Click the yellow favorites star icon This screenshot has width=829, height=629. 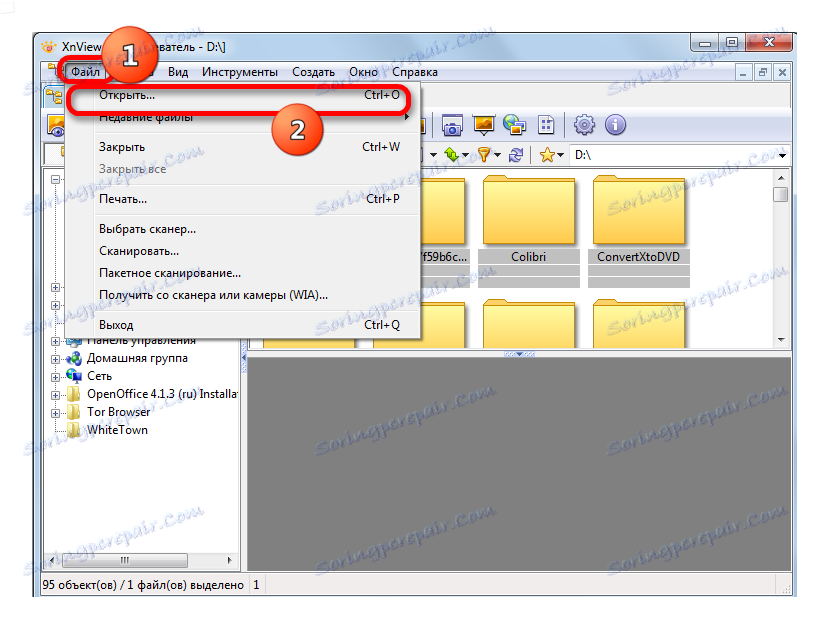tap(547, 155)
